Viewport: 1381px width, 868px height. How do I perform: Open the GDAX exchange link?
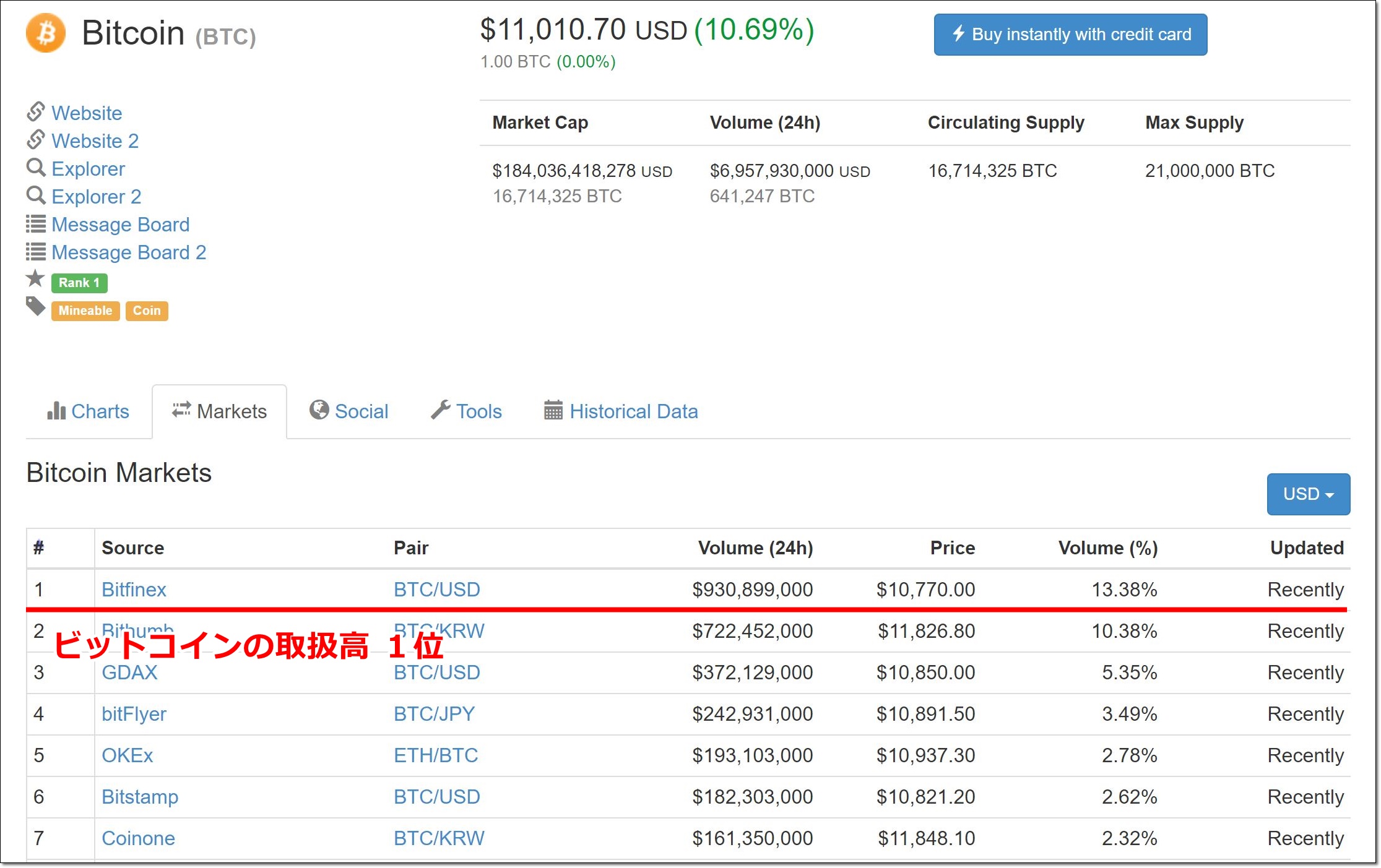click(x=129, y=672)
